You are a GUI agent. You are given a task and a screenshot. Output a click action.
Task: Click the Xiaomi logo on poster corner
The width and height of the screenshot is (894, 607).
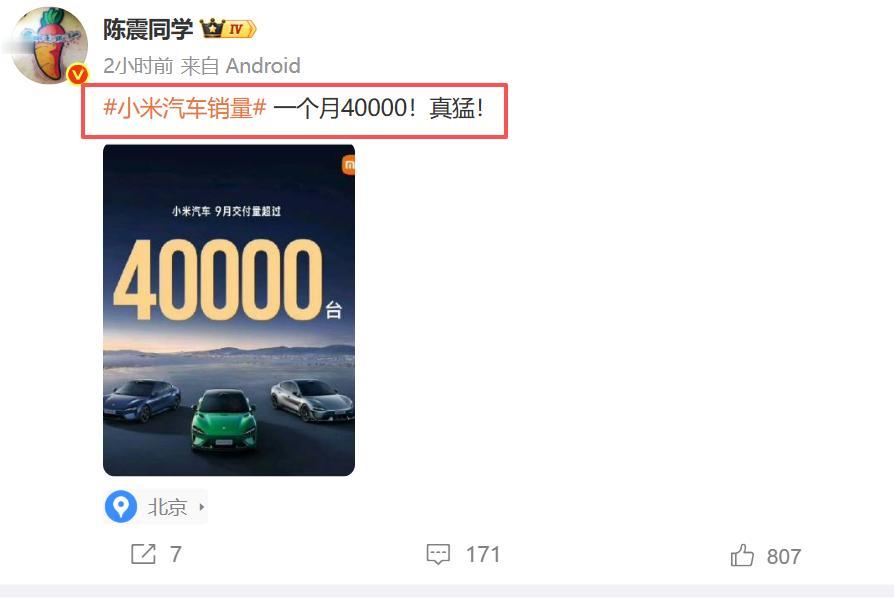348,165
